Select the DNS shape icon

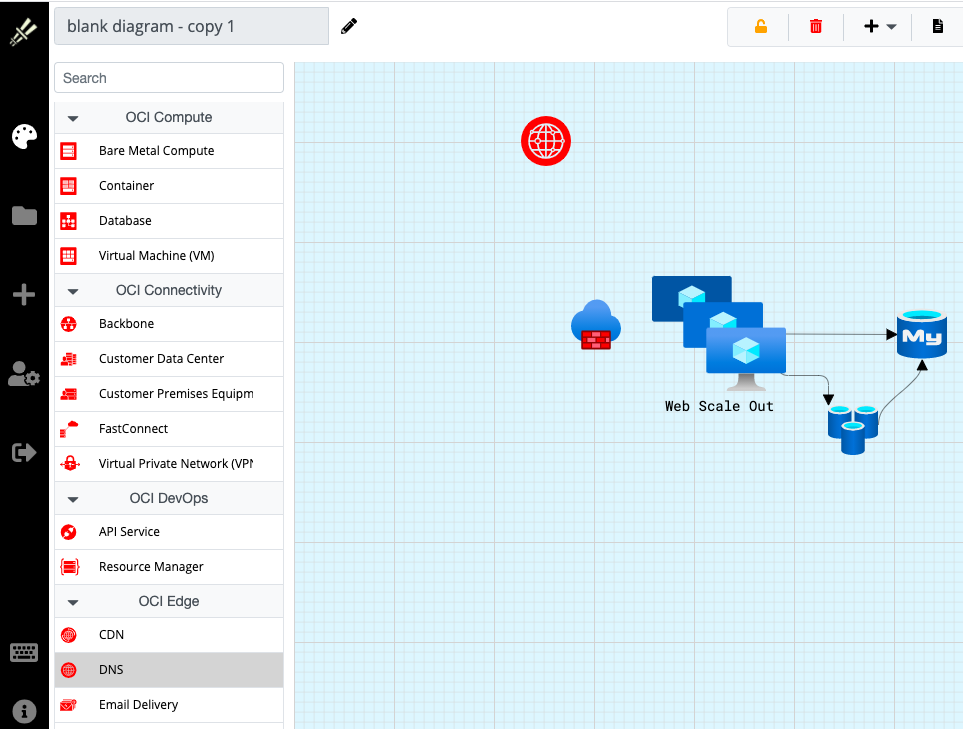pos(69,670)
